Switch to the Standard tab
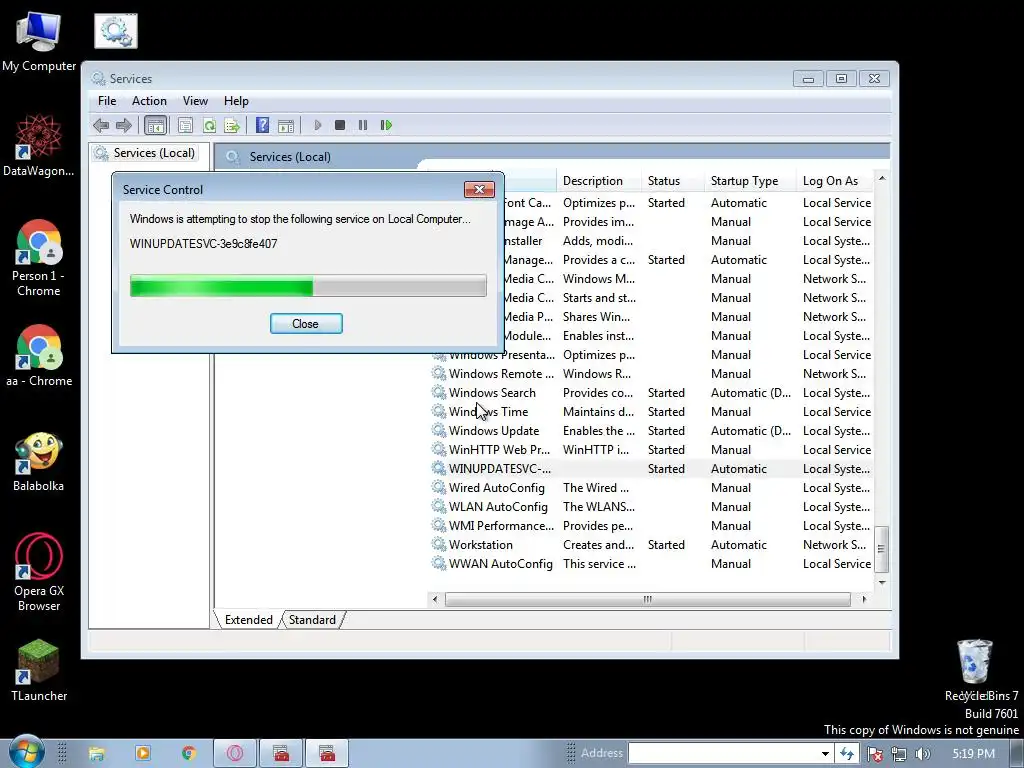The height and width of the screenshot is (768, 1024). 312,620
